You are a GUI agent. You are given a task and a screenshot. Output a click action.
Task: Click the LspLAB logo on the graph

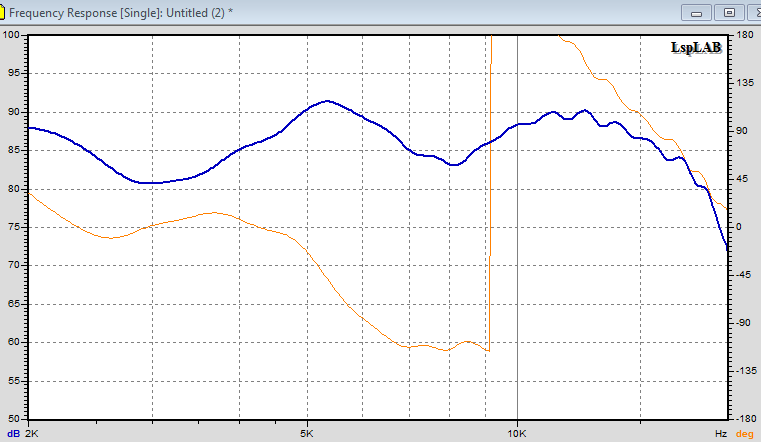click(x=696, y=48)
